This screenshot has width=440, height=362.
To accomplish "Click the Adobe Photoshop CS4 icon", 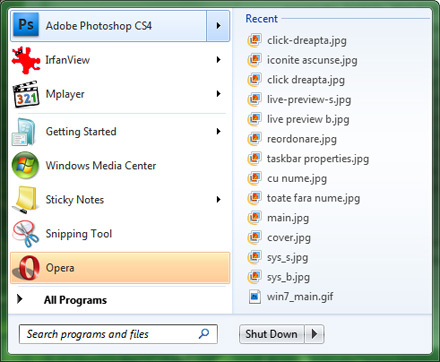I will click(26, 25).
